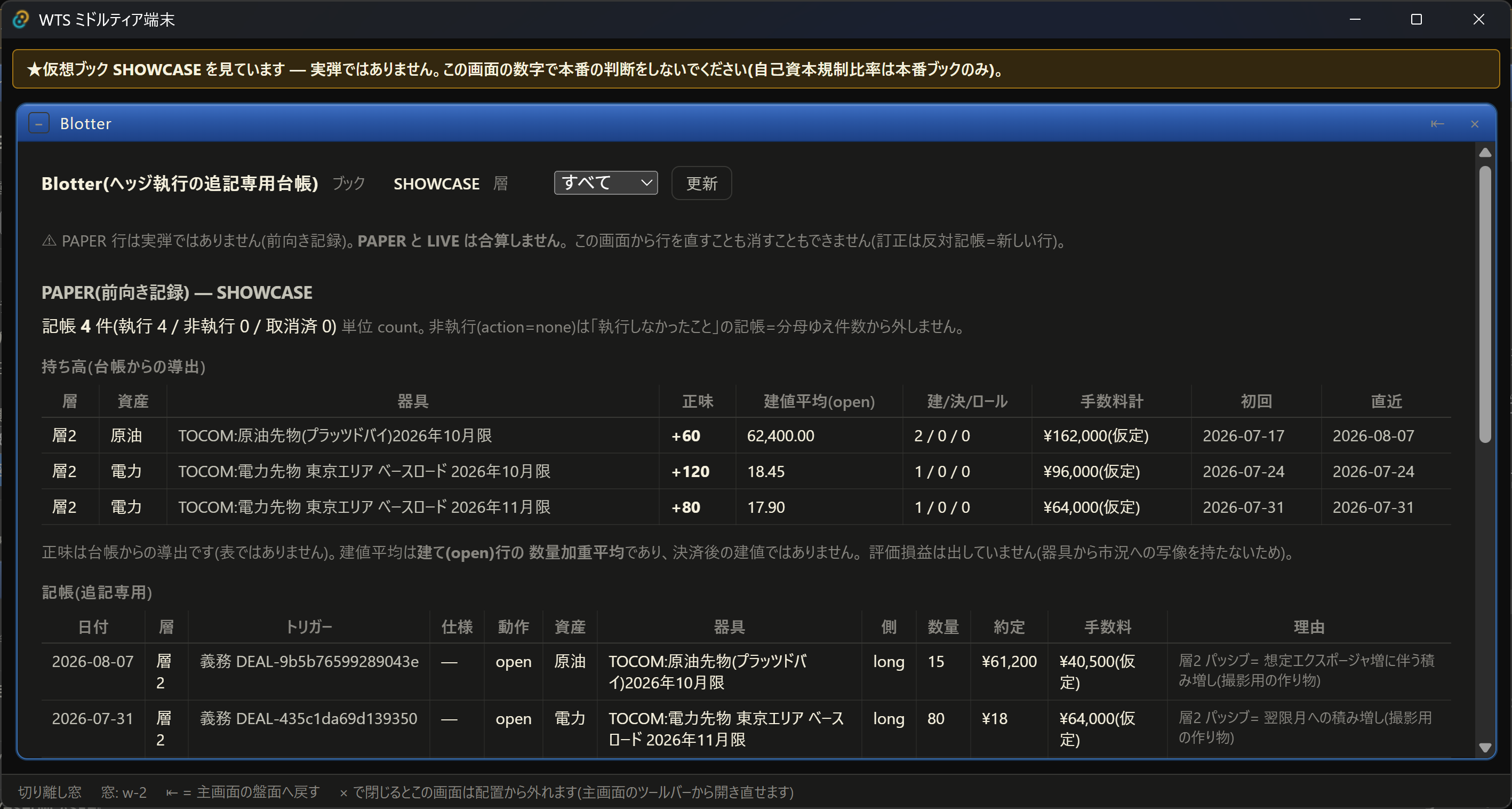Open the 層 filter dropdown showing すべて
Image resolution: width=1512 pixels, height=809 pixels.
point(606,183)
